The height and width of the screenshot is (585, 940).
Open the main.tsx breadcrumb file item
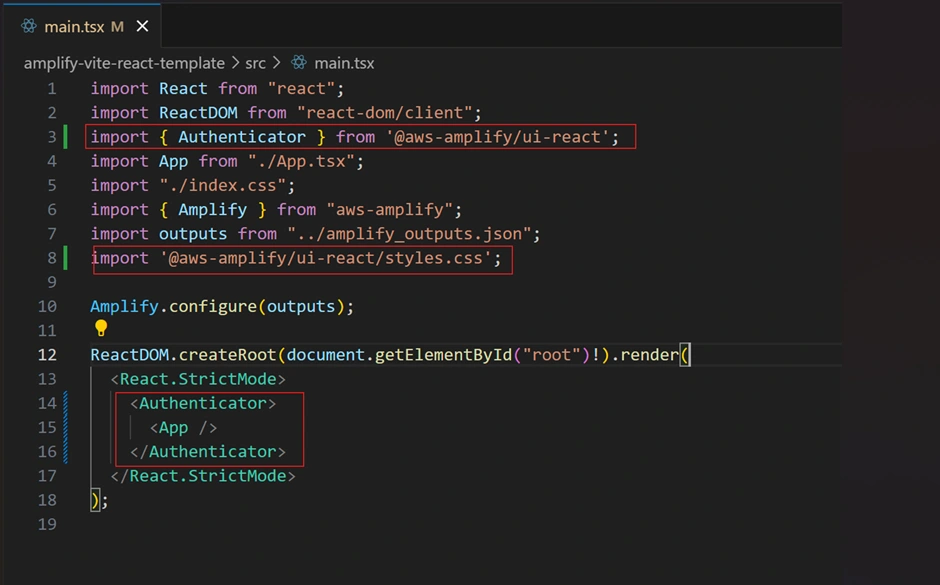coord(344,63)
